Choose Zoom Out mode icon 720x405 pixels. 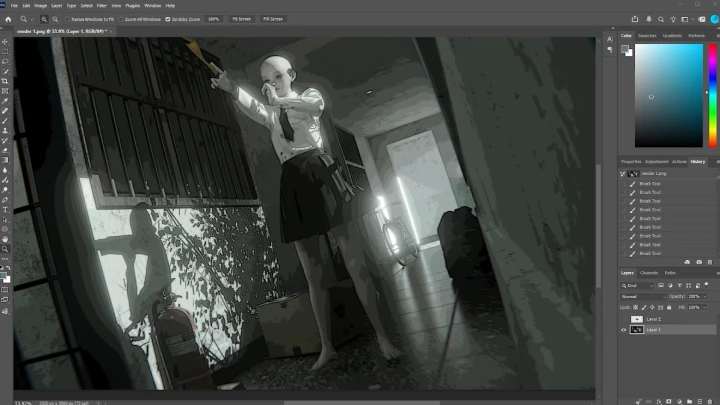pyautogui.click(x=55, y=19)
